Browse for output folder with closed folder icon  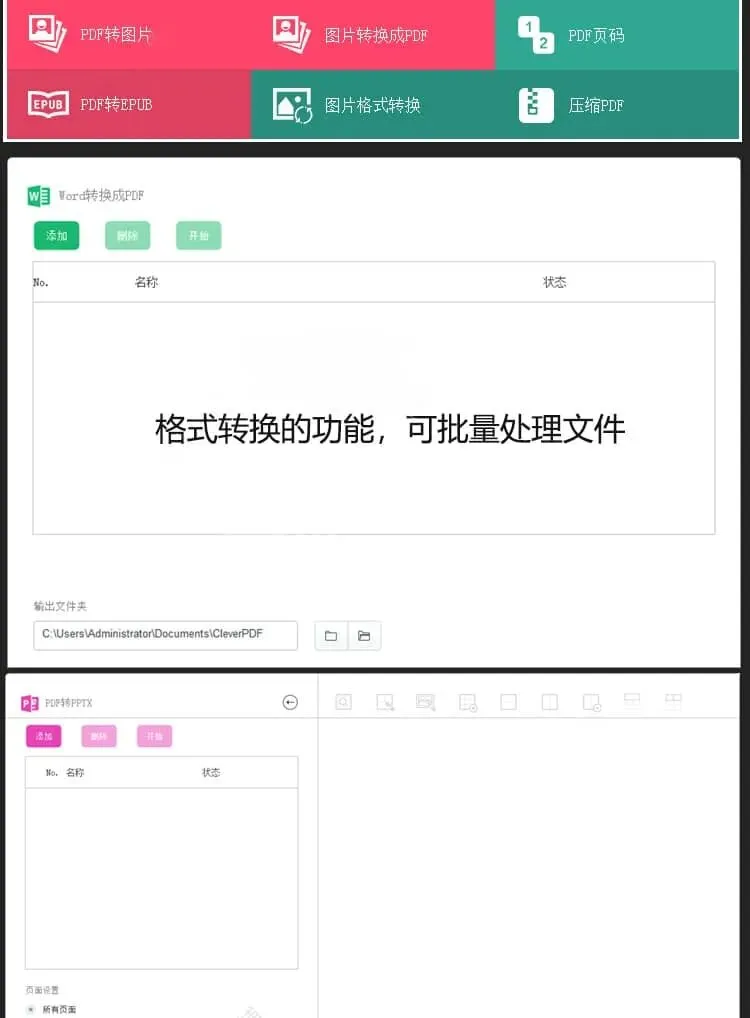coord(331,636)
